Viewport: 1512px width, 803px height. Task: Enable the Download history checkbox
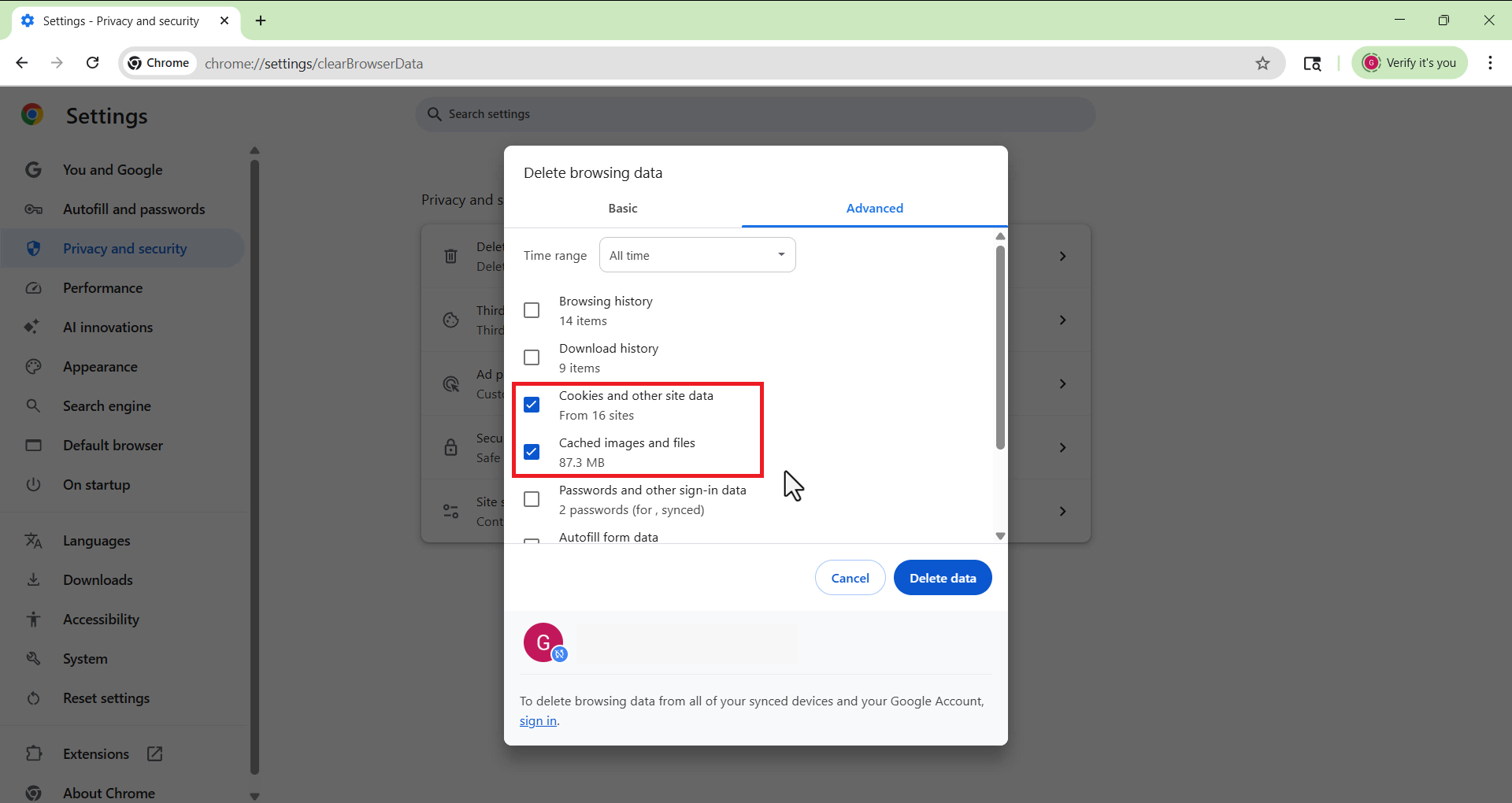[x=532, y=357]
